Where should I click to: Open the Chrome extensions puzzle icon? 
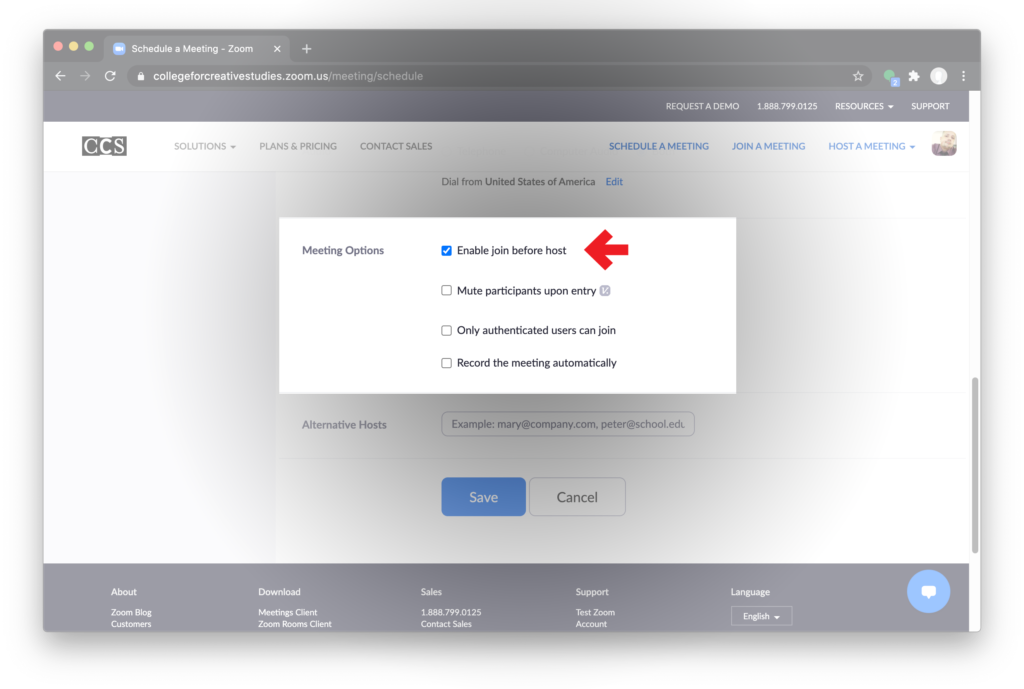[x=914, y=76]
